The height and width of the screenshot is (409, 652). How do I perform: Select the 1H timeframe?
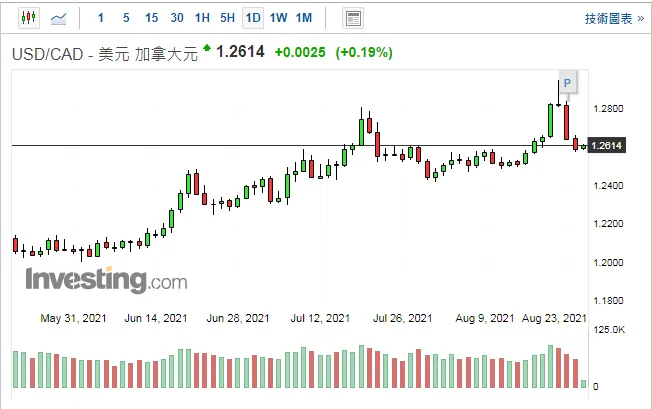click(202, 18)
